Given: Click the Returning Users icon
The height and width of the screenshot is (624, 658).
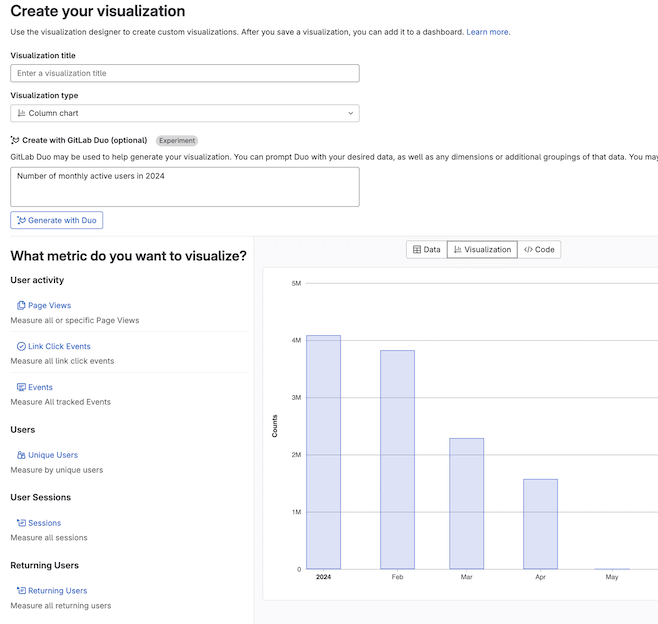Looking at the screenshot, I should click(x=21, y=590).
